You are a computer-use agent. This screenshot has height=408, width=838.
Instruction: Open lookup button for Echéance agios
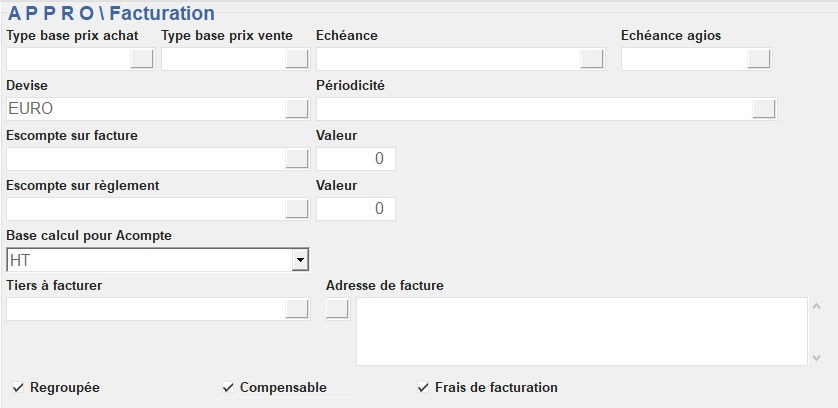[x=759, y=59]
